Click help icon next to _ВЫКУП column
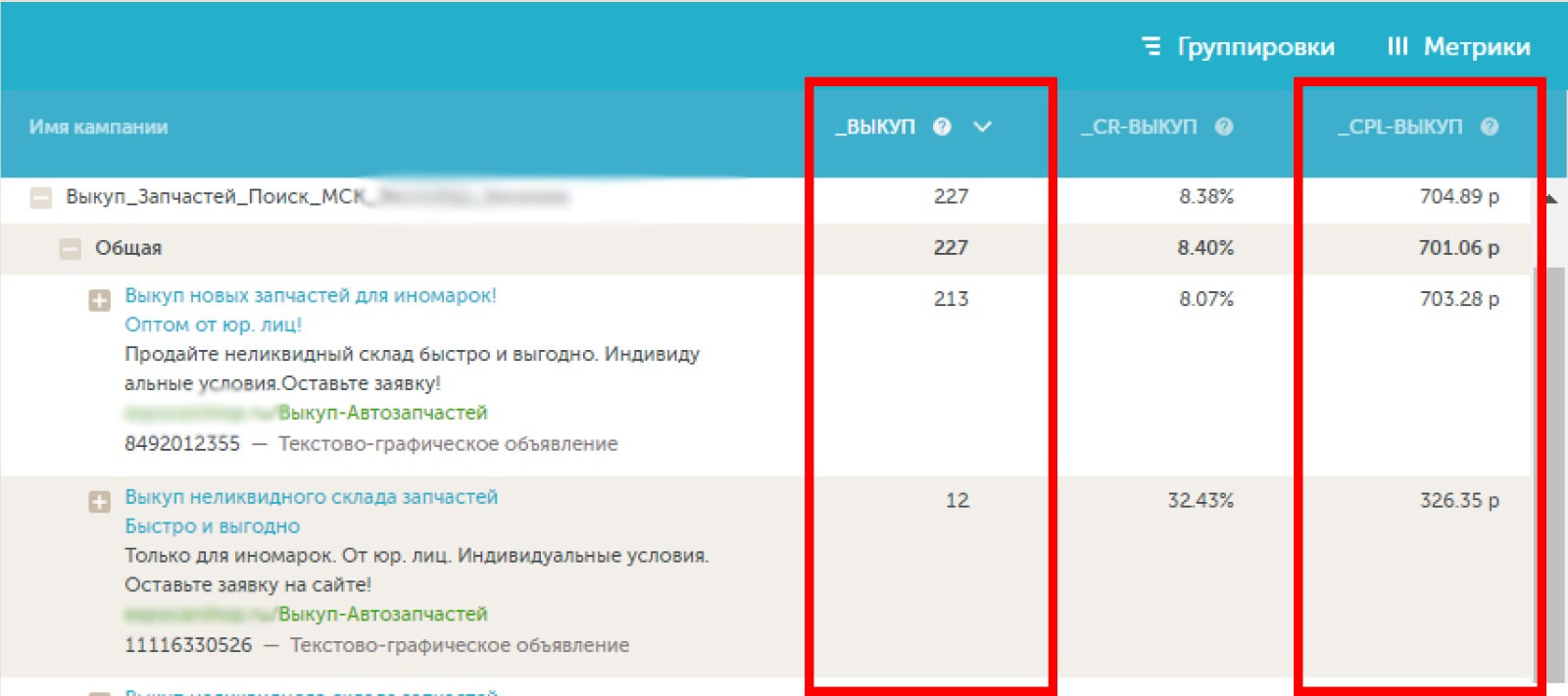Image resolution: width=1568 pixels, height=696 pixels. 942,126
